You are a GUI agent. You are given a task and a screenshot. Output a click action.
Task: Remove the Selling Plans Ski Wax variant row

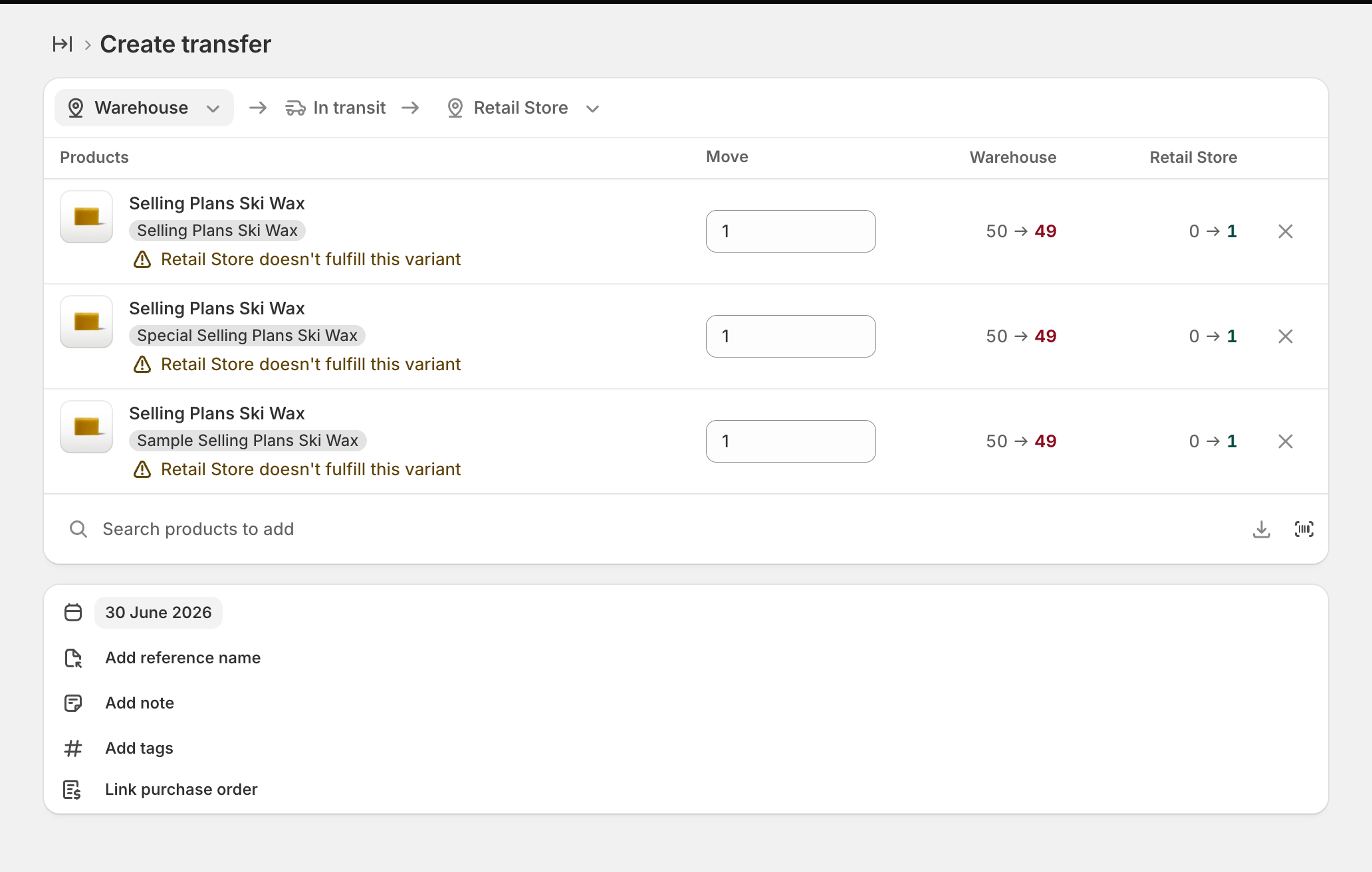[x=1286, y=231]
